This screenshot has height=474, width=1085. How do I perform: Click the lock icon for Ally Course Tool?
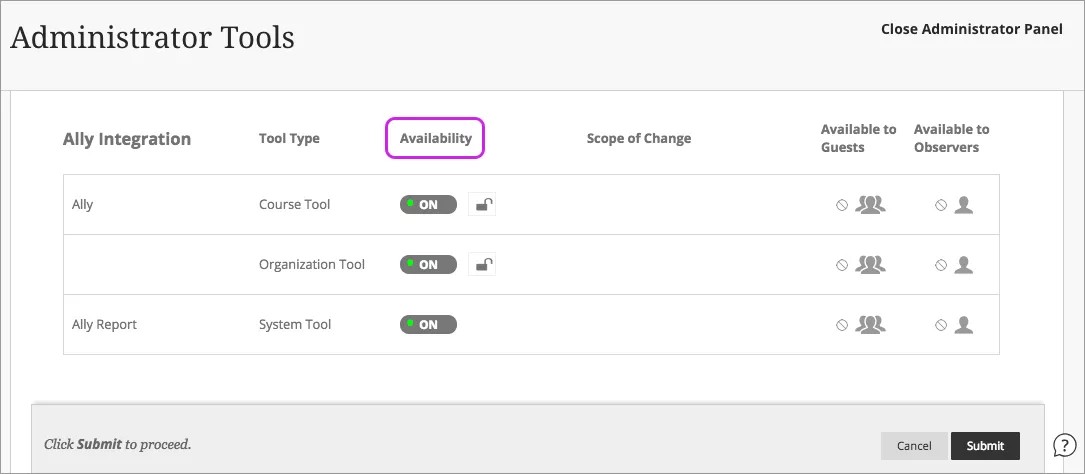482,205
